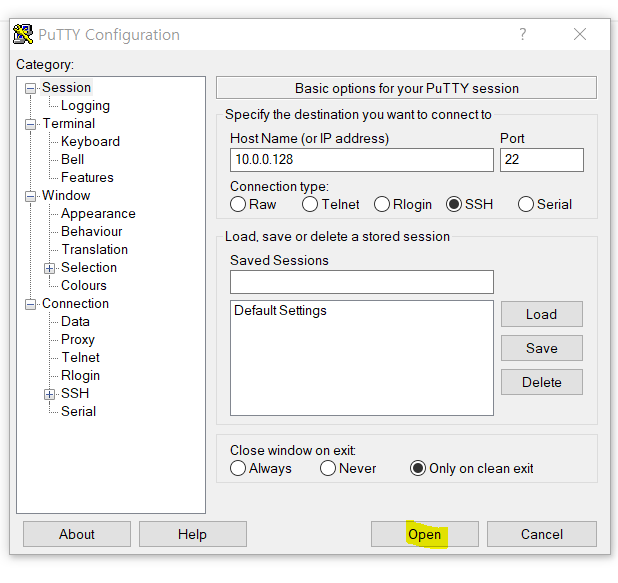Close the PuTTY Configuration dialog
This screenshot has width=618, height=583.
point(580,34)
